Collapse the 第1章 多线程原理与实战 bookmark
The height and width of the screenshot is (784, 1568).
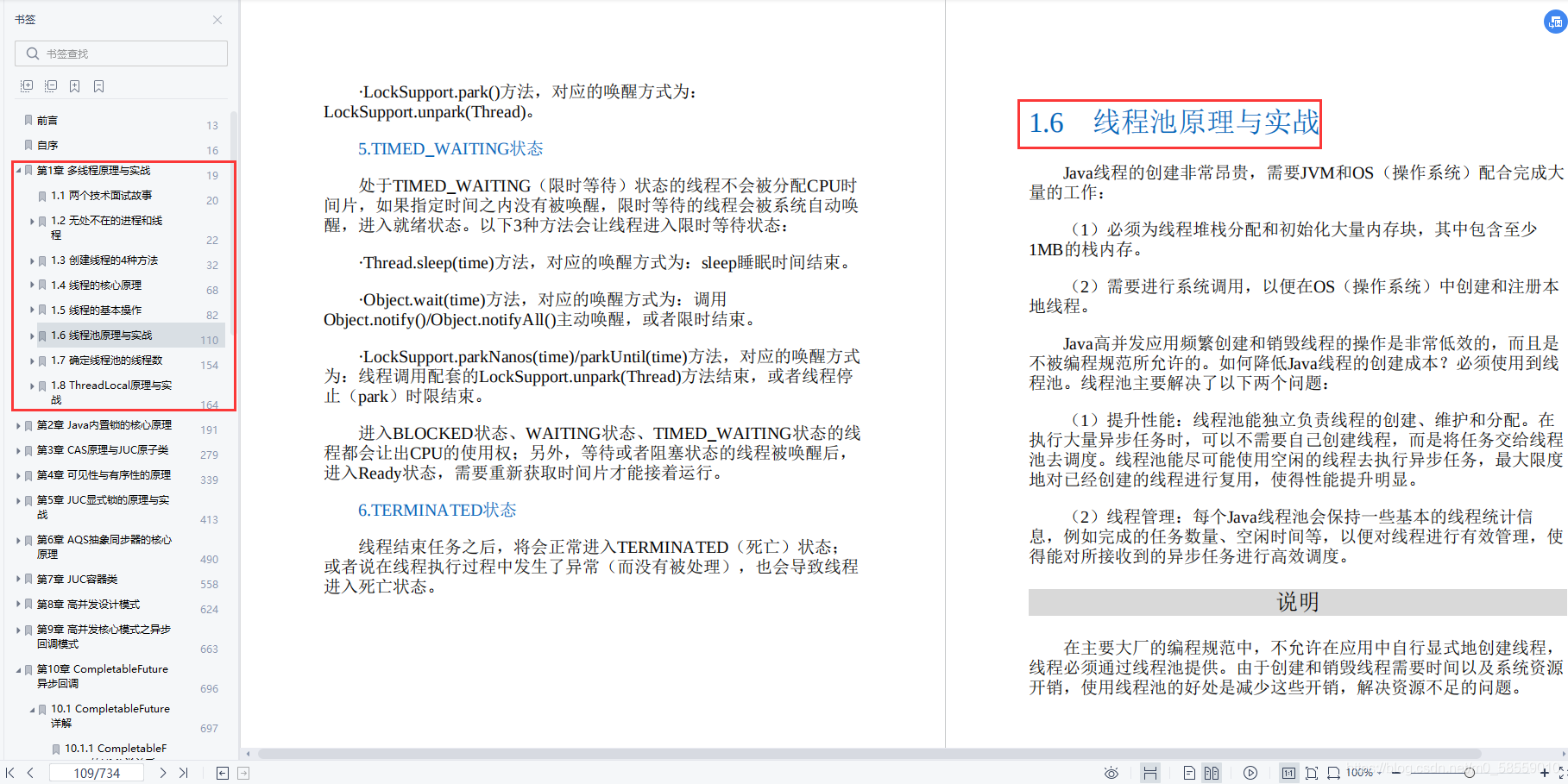pos(18,171)
